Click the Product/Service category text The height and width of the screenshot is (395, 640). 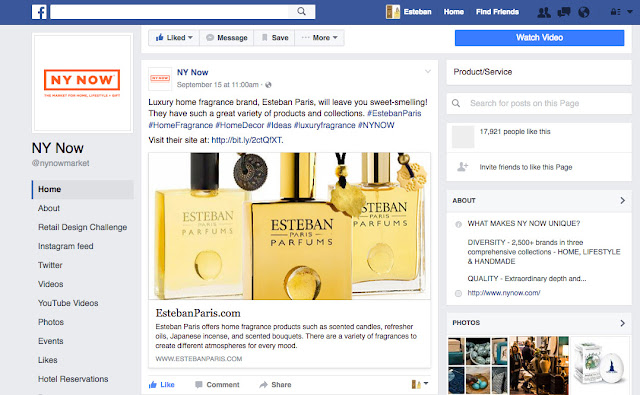click(482, 72)
